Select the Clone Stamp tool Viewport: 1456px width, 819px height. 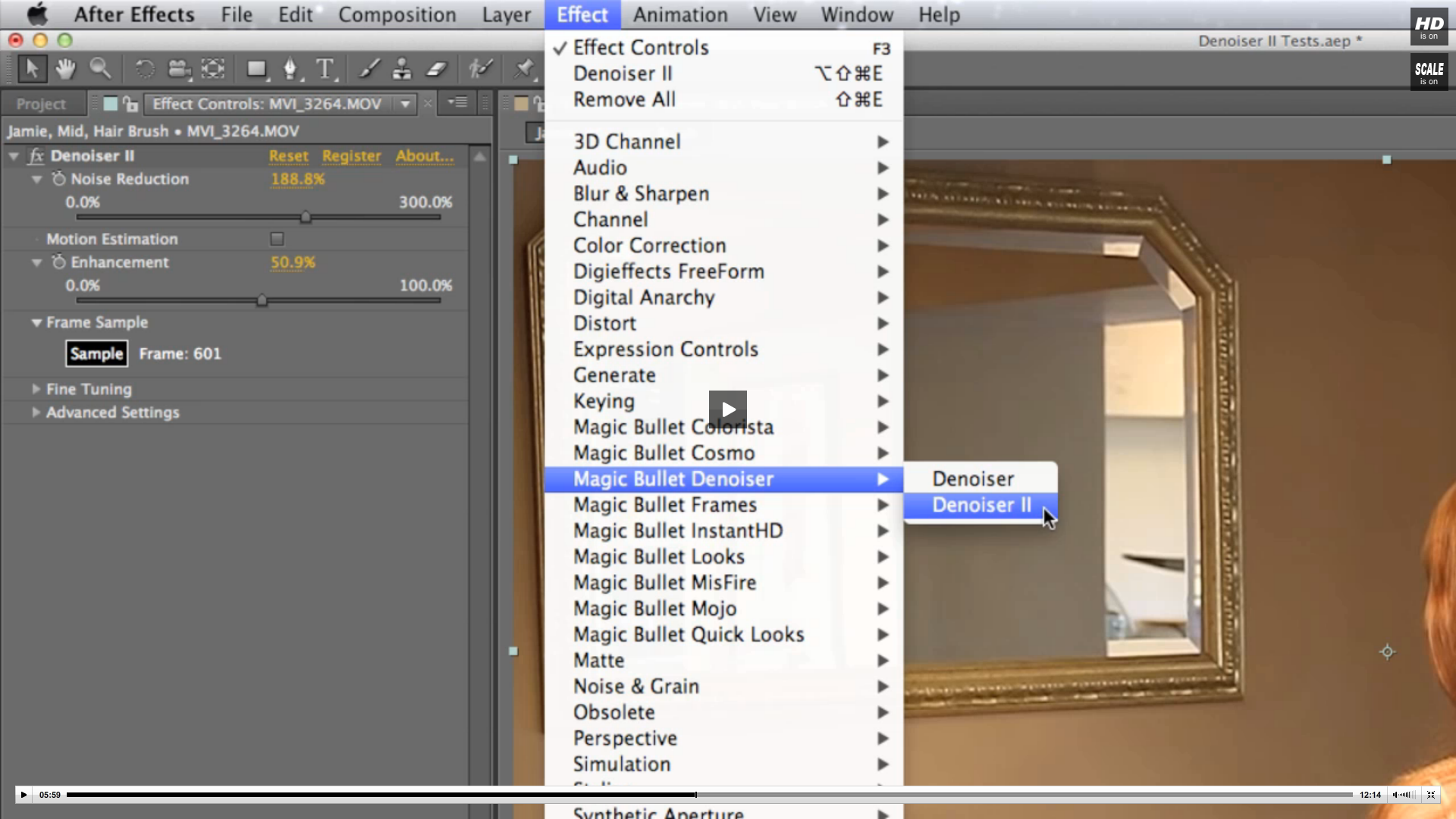point(402,70)
